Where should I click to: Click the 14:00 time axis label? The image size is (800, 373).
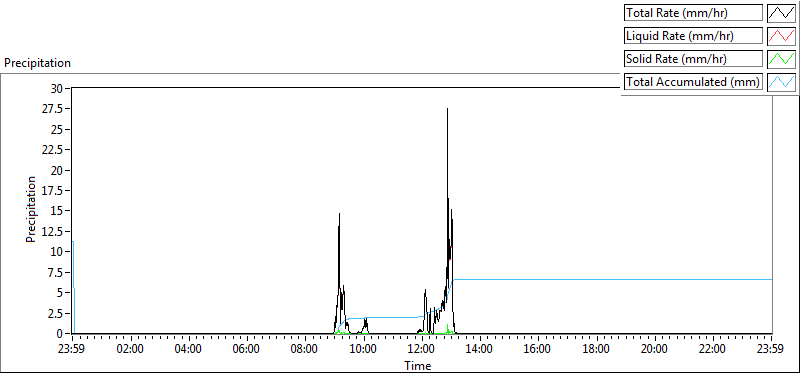(x=480, y=349)
